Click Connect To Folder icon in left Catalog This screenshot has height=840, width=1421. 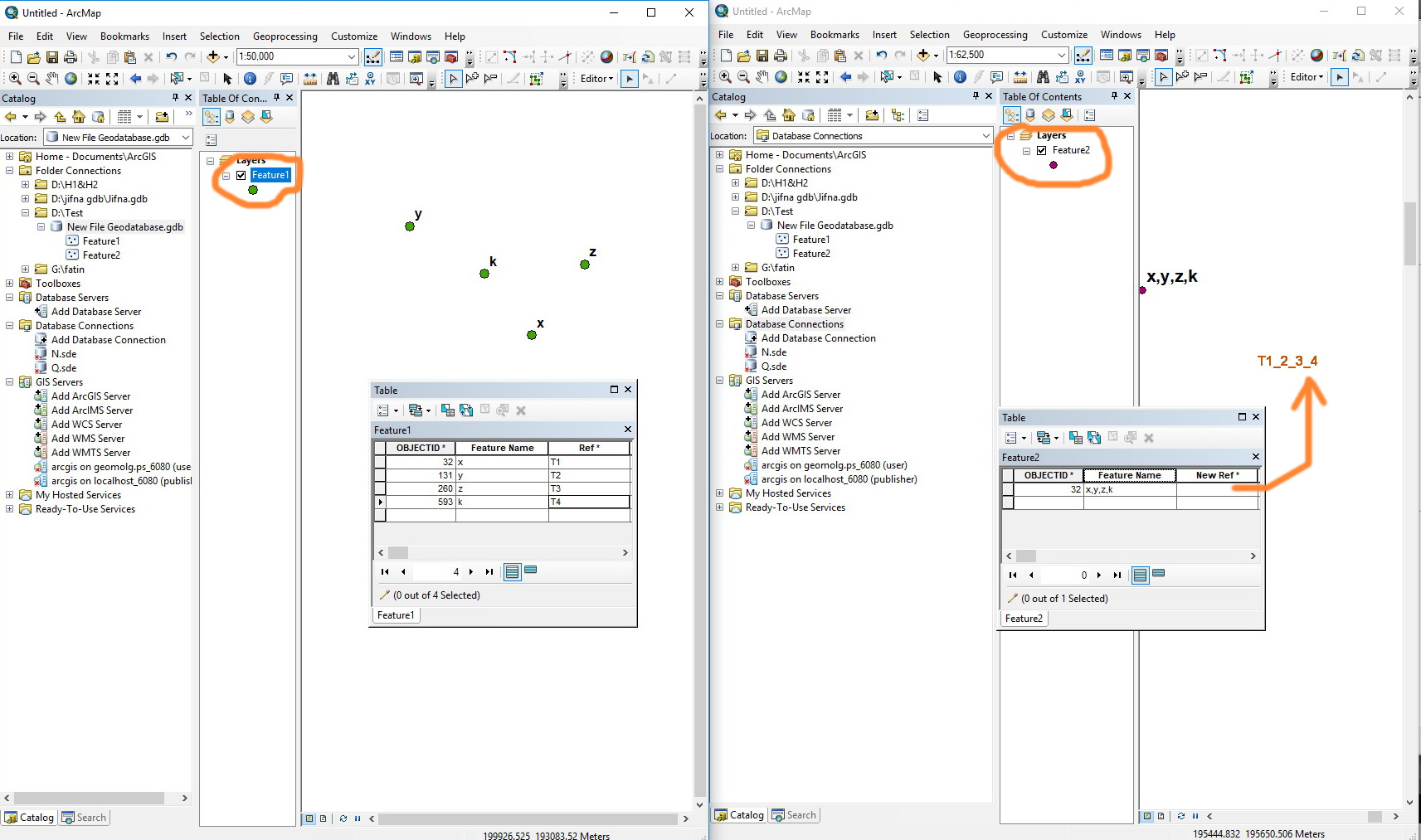(163, 117)
